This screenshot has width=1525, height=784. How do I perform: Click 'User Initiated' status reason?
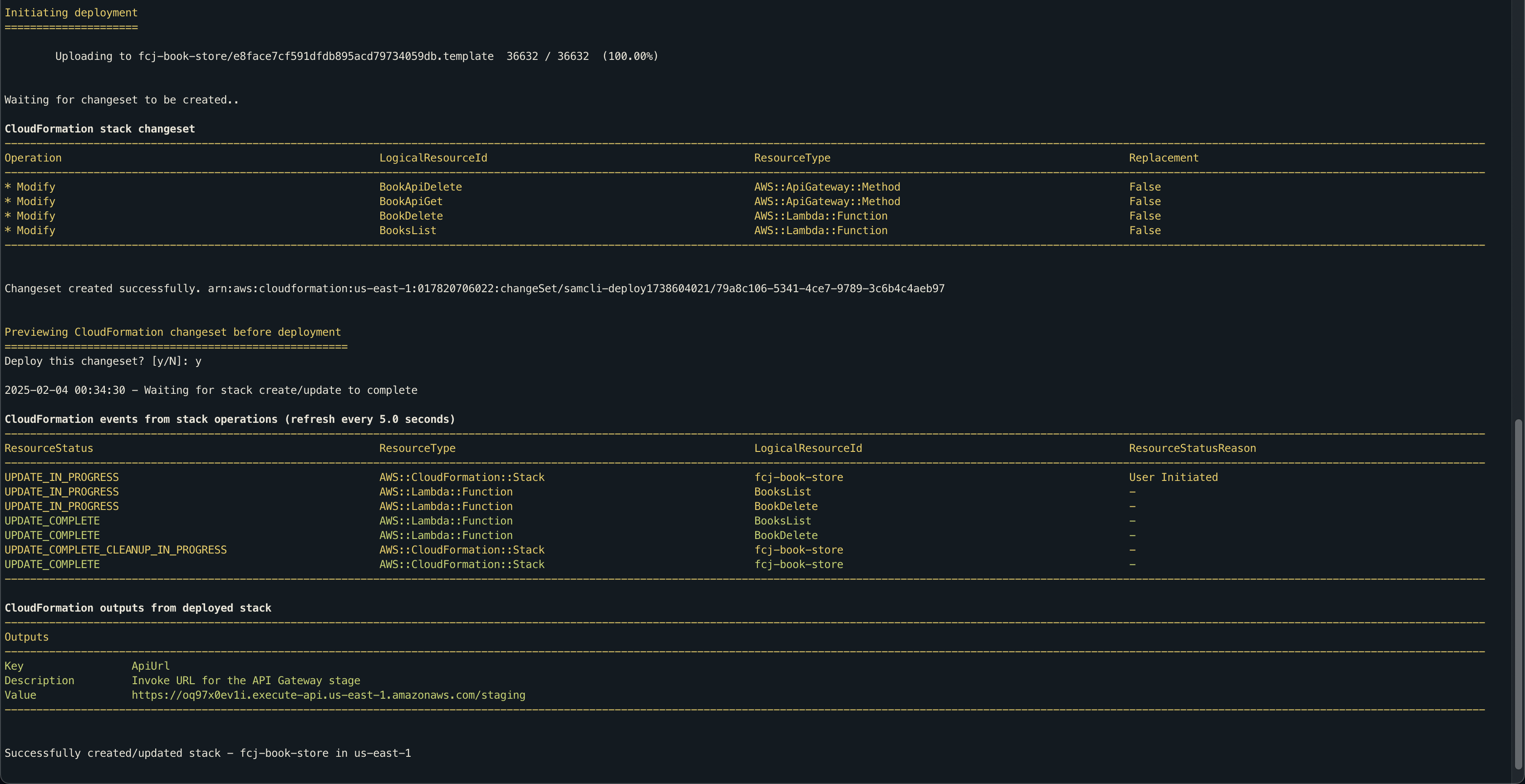1173,477
